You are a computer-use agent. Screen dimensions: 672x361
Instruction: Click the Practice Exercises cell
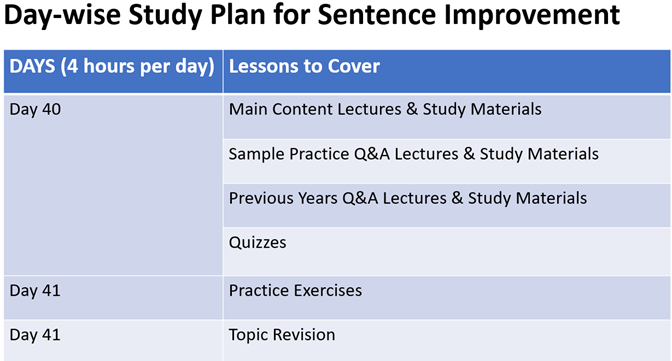(x=447, y=298)
